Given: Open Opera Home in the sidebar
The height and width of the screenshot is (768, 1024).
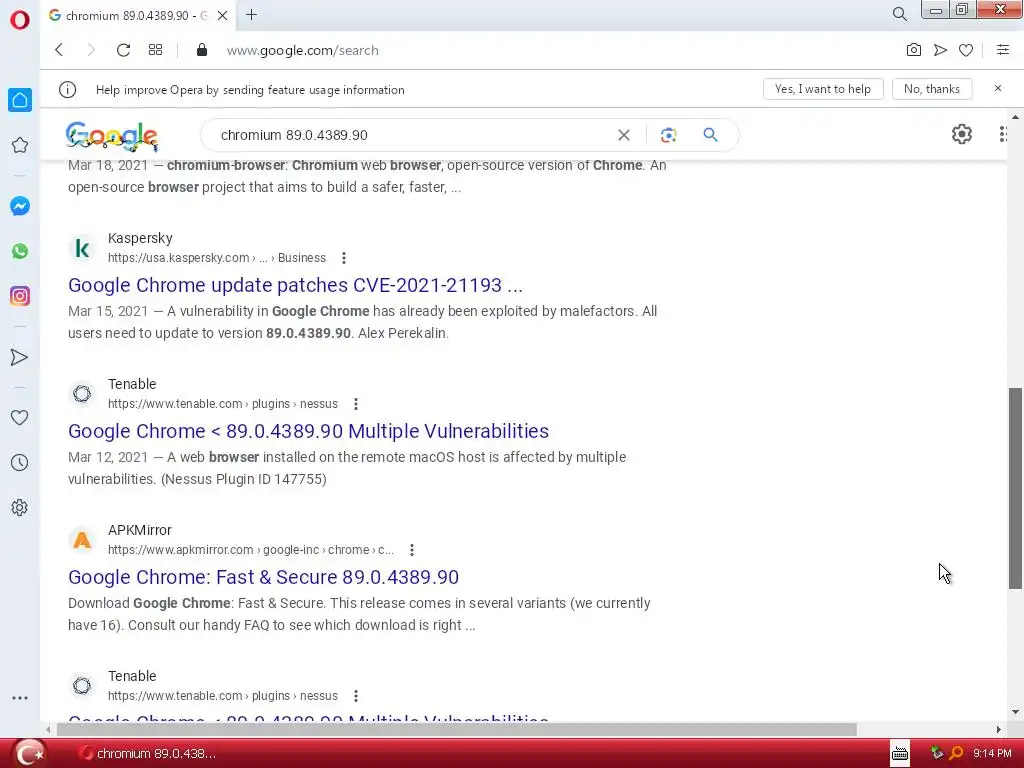Looking at the screenshot, I should click(x=20, y=100).
